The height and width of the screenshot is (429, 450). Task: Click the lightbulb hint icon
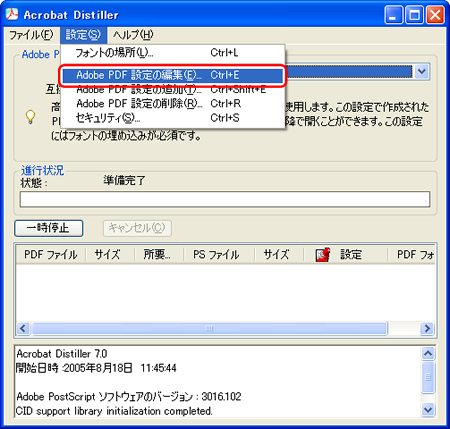click(x=30, y=117)
